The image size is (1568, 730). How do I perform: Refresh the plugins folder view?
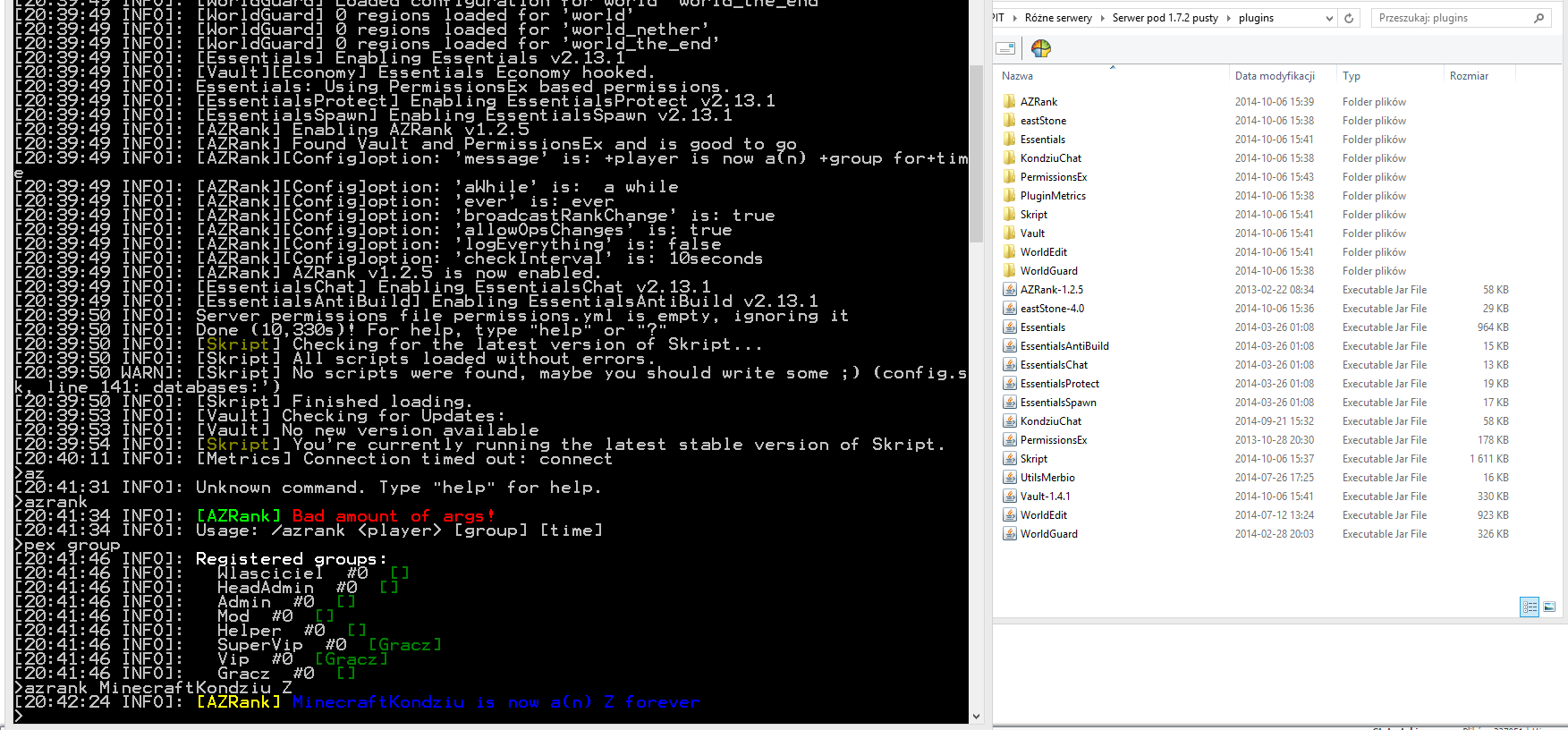tap(1349, 18)
